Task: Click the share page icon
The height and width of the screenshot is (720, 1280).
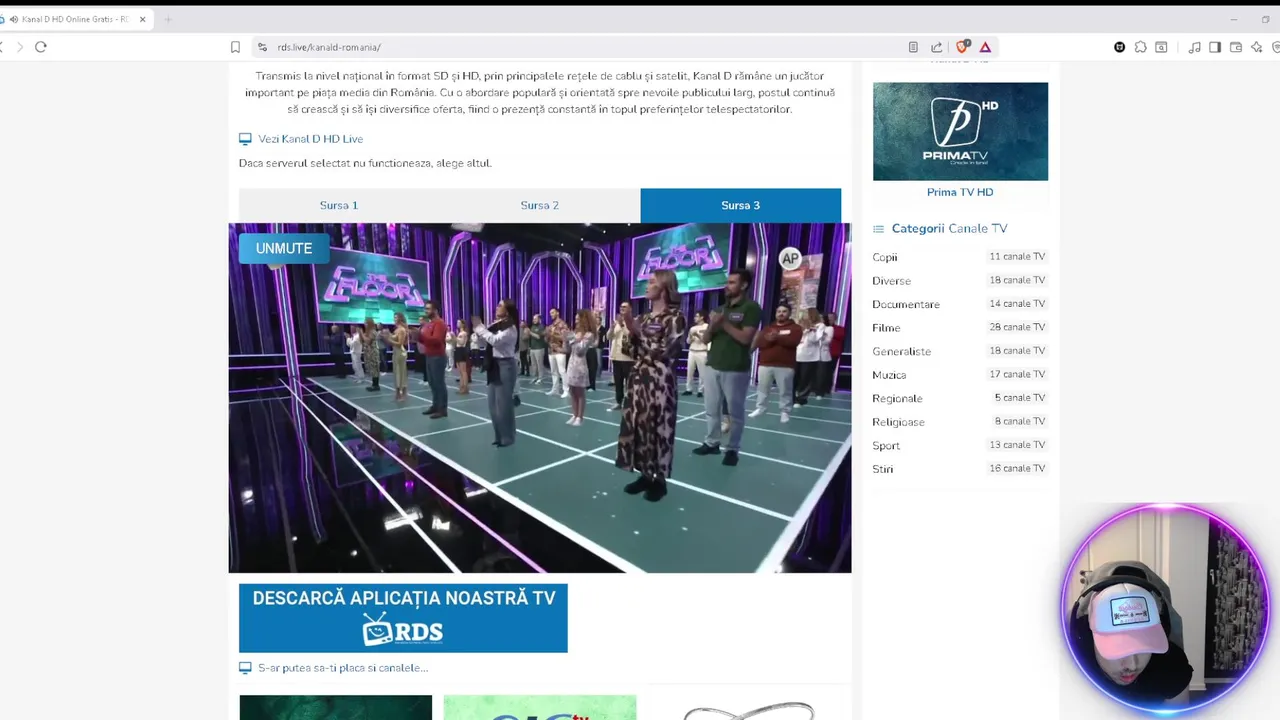Action: [936, 47]
